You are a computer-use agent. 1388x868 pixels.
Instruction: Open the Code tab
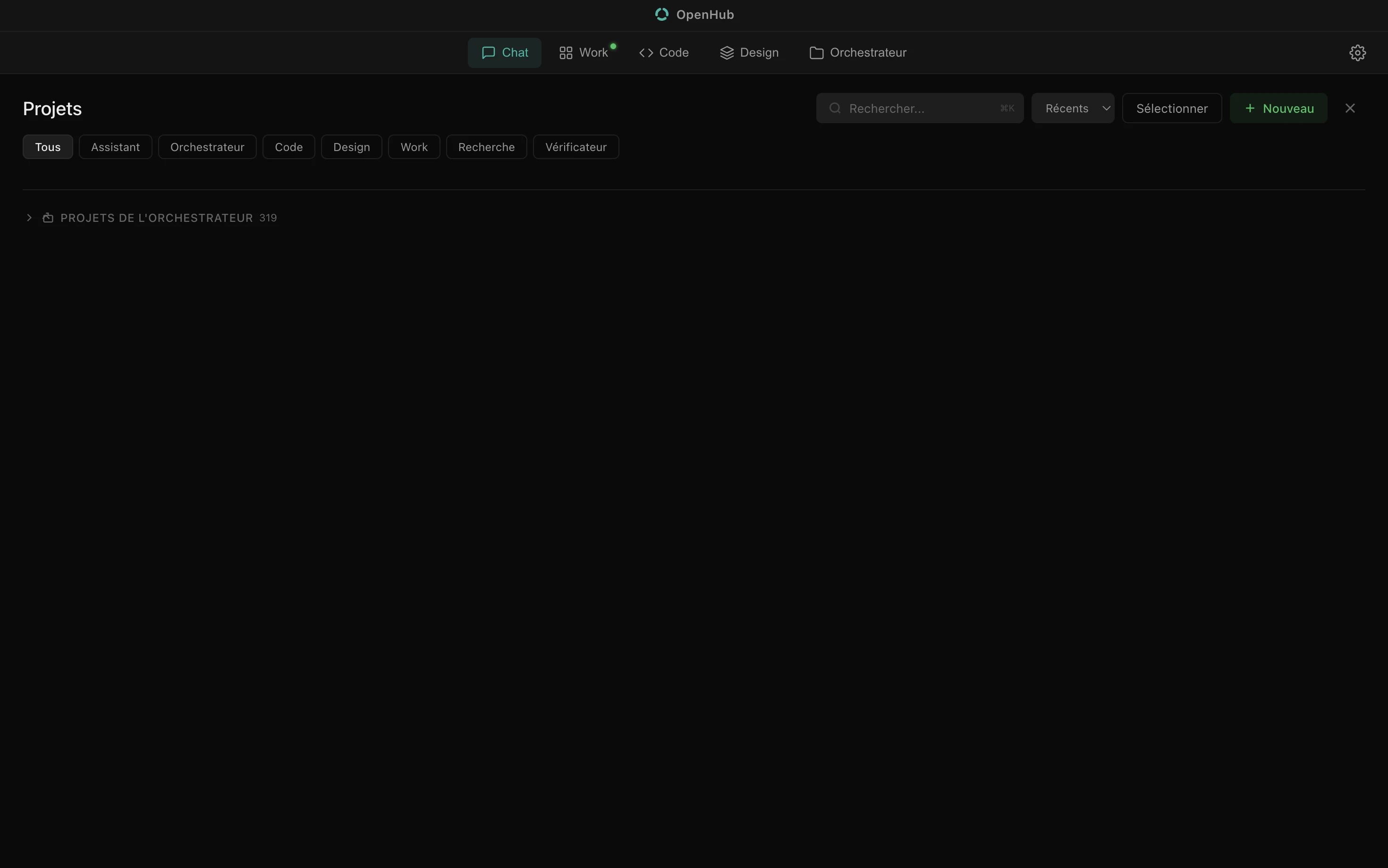[x=664, y=53]
